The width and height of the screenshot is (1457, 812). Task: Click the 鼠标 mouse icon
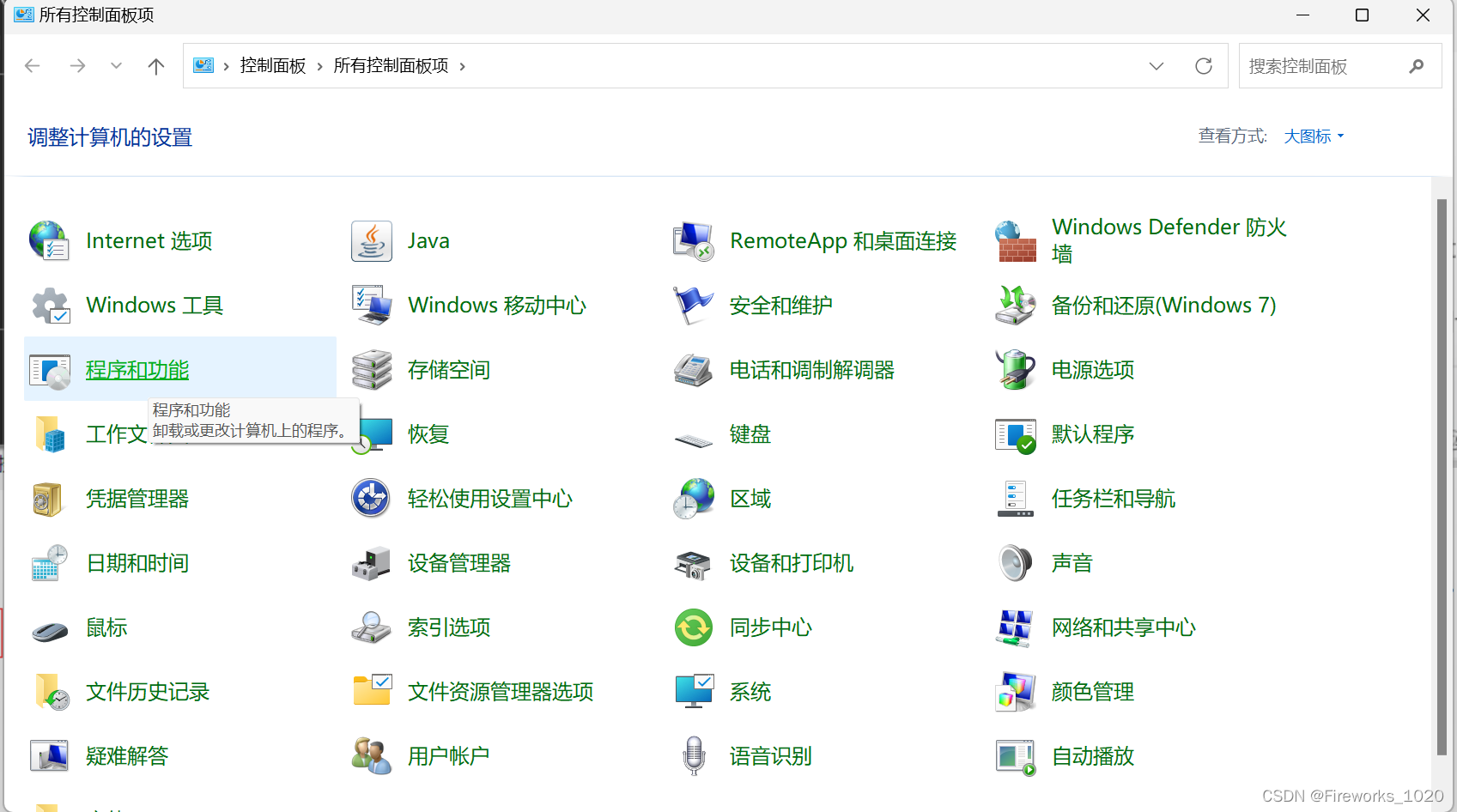click(x=49, y=631)
